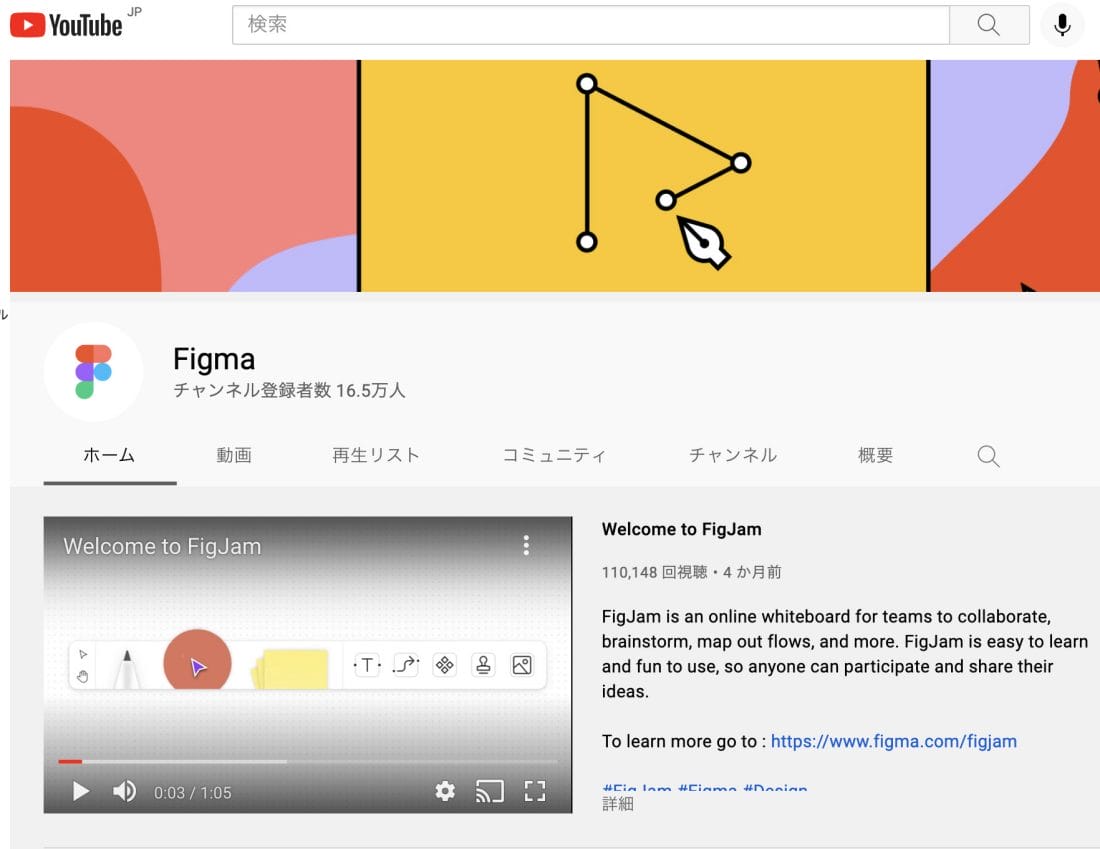Click the red cursor circle in video
Screen dimensions: 1100x849
(197, 660)
